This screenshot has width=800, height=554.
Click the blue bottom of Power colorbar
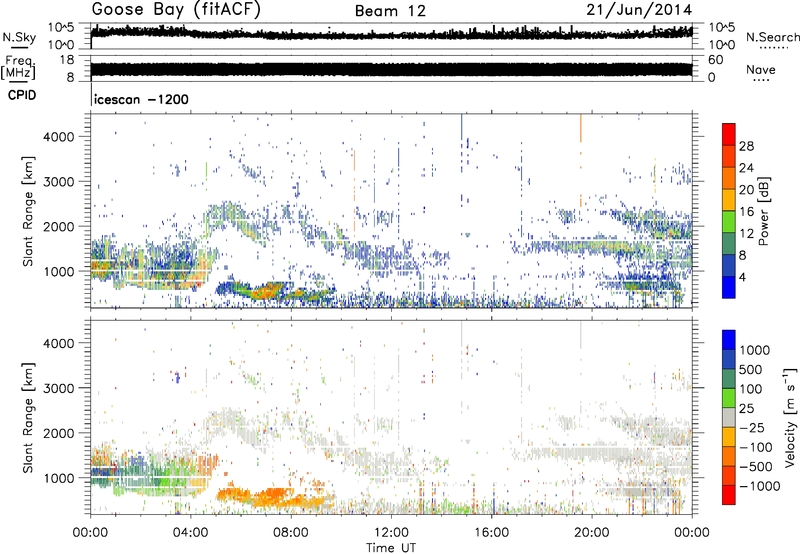729,287
